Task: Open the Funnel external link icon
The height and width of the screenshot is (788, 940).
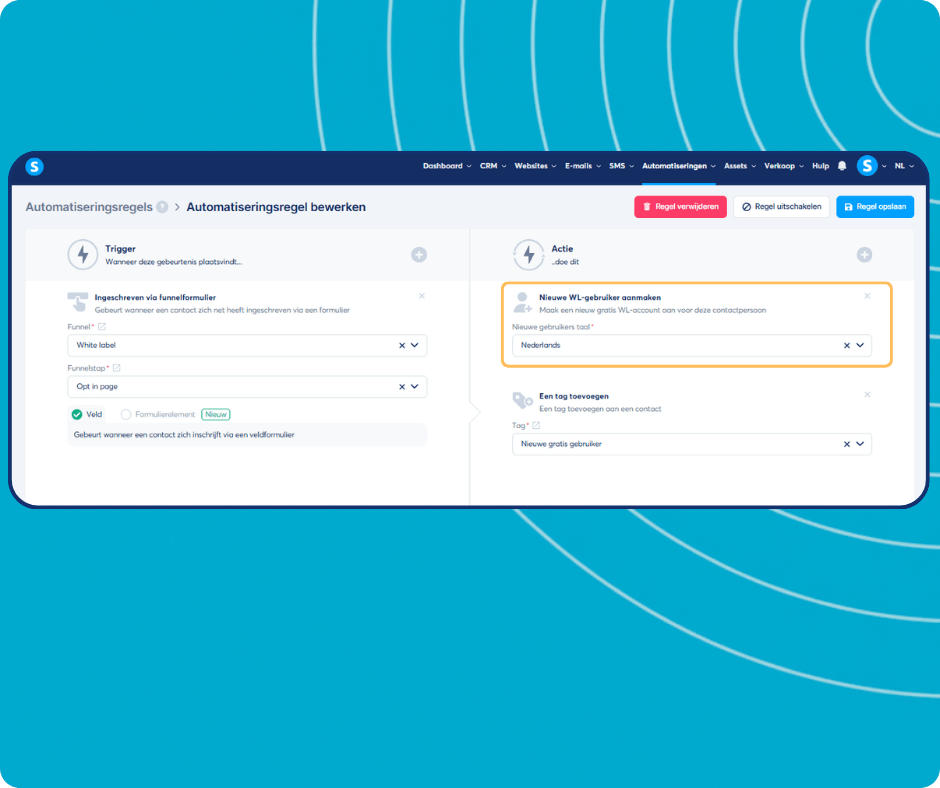Action: [102, 327]
